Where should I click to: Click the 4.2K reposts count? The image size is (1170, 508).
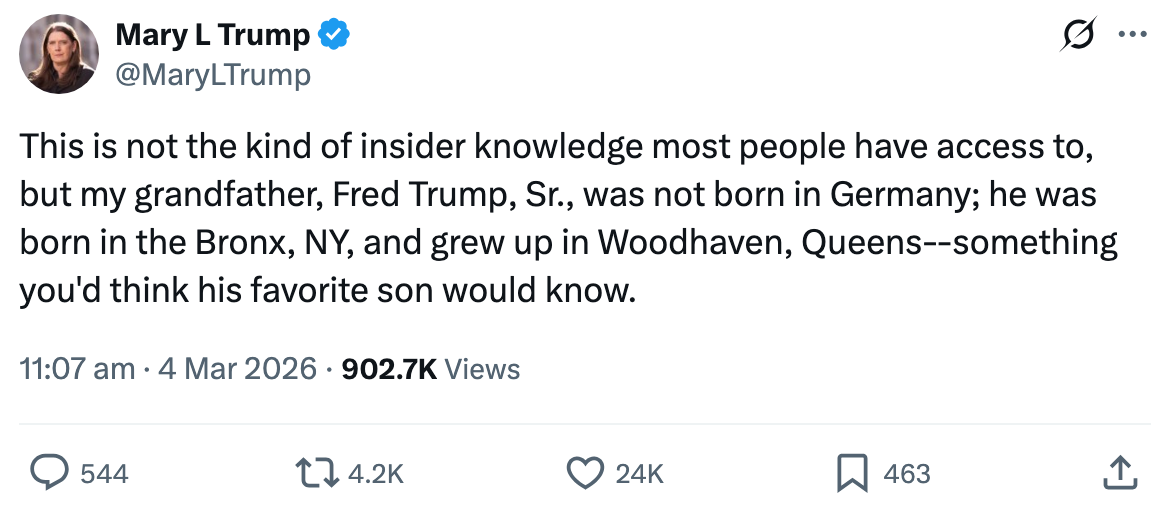(x=376, y=473)
